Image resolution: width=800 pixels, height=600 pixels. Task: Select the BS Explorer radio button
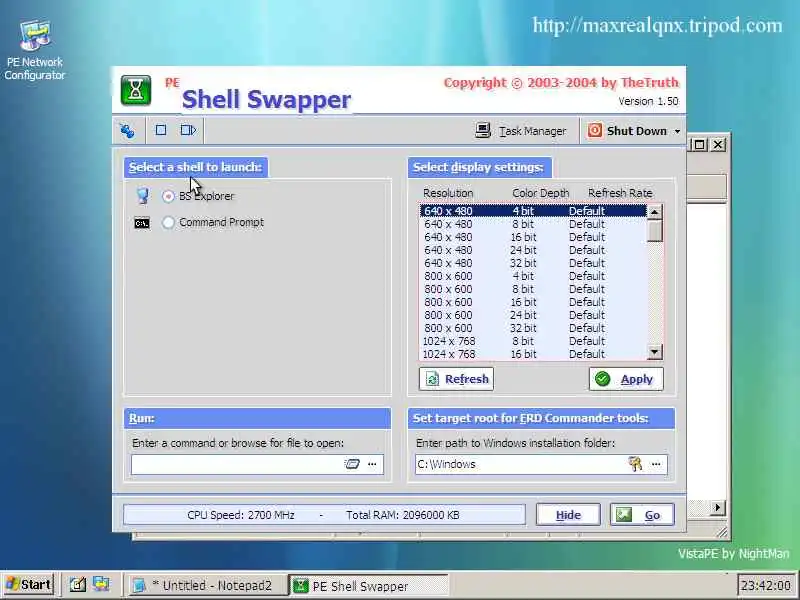click(168, 196)
